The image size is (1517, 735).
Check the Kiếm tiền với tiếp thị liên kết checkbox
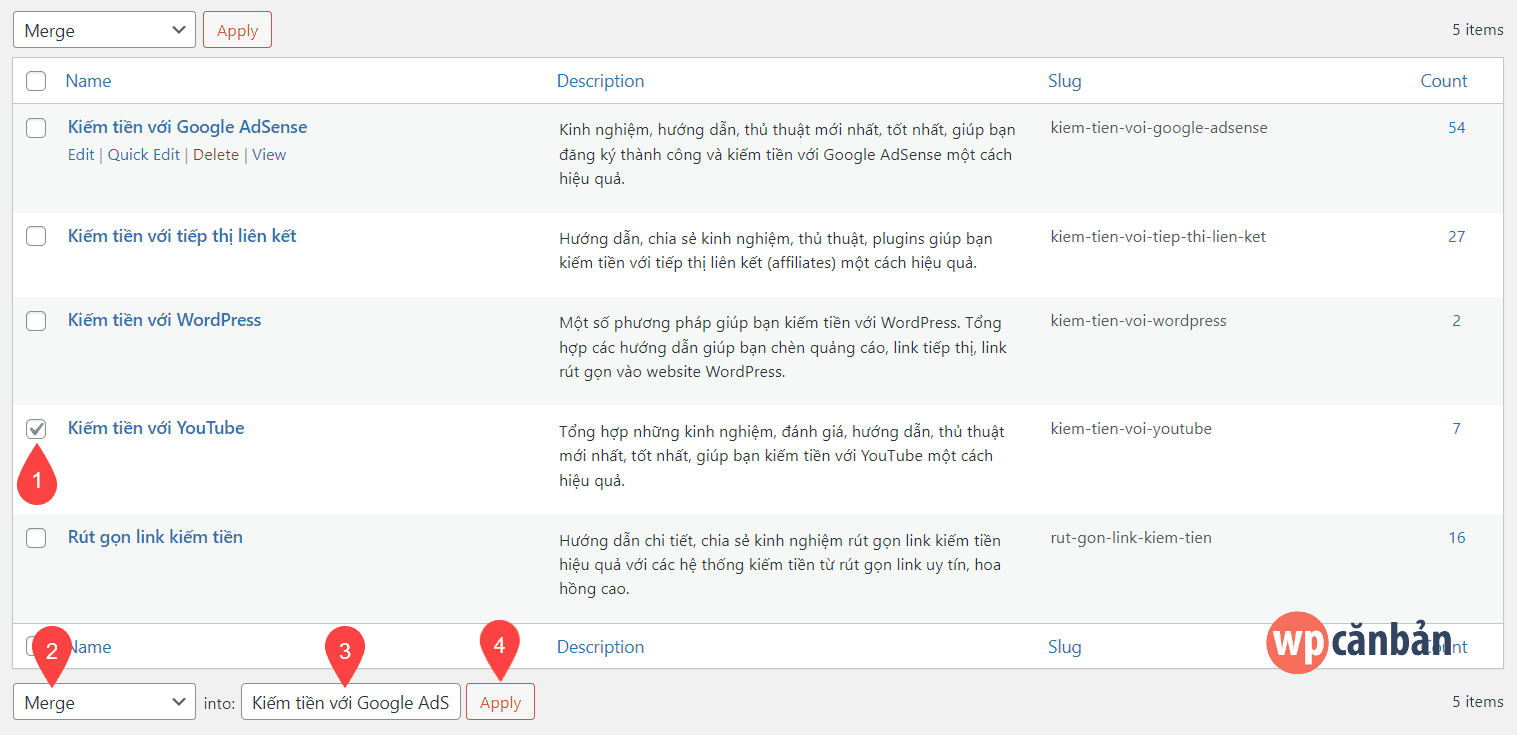point(36,236)
